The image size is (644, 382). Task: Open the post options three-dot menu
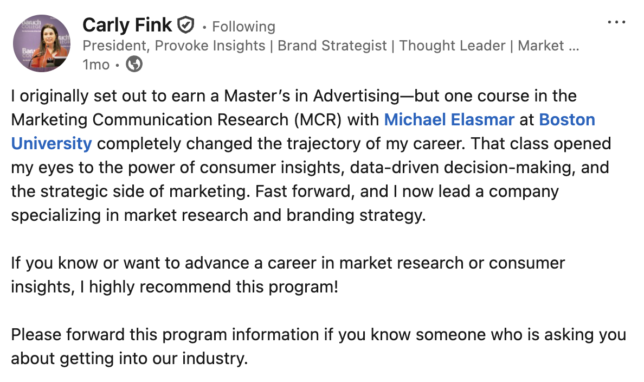pos(616,22)
